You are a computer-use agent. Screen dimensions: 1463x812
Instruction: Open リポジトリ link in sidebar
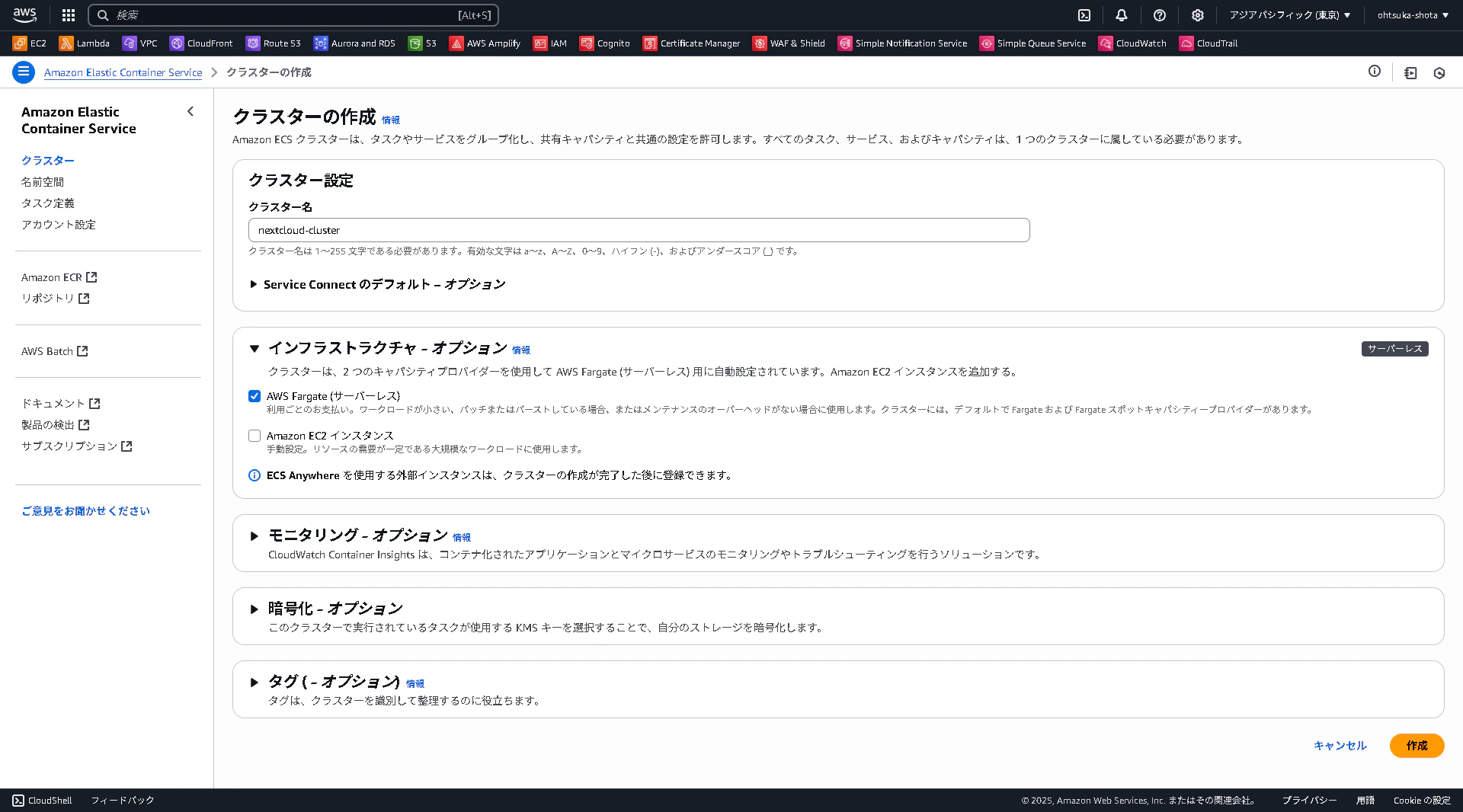click(56, 299)
